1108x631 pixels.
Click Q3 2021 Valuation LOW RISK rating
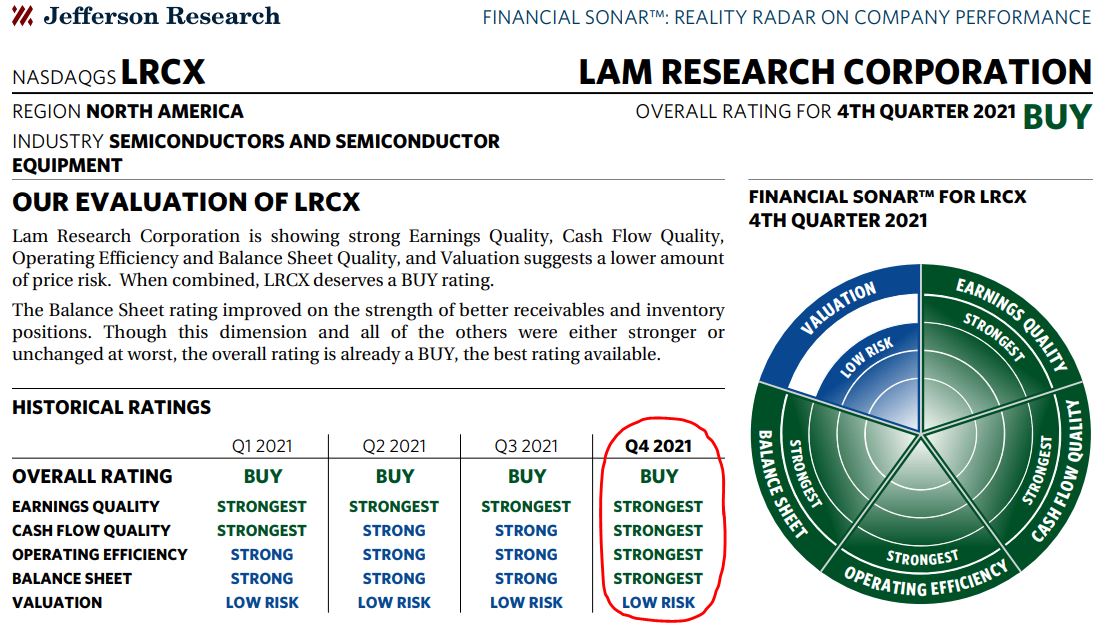(526, 603)
